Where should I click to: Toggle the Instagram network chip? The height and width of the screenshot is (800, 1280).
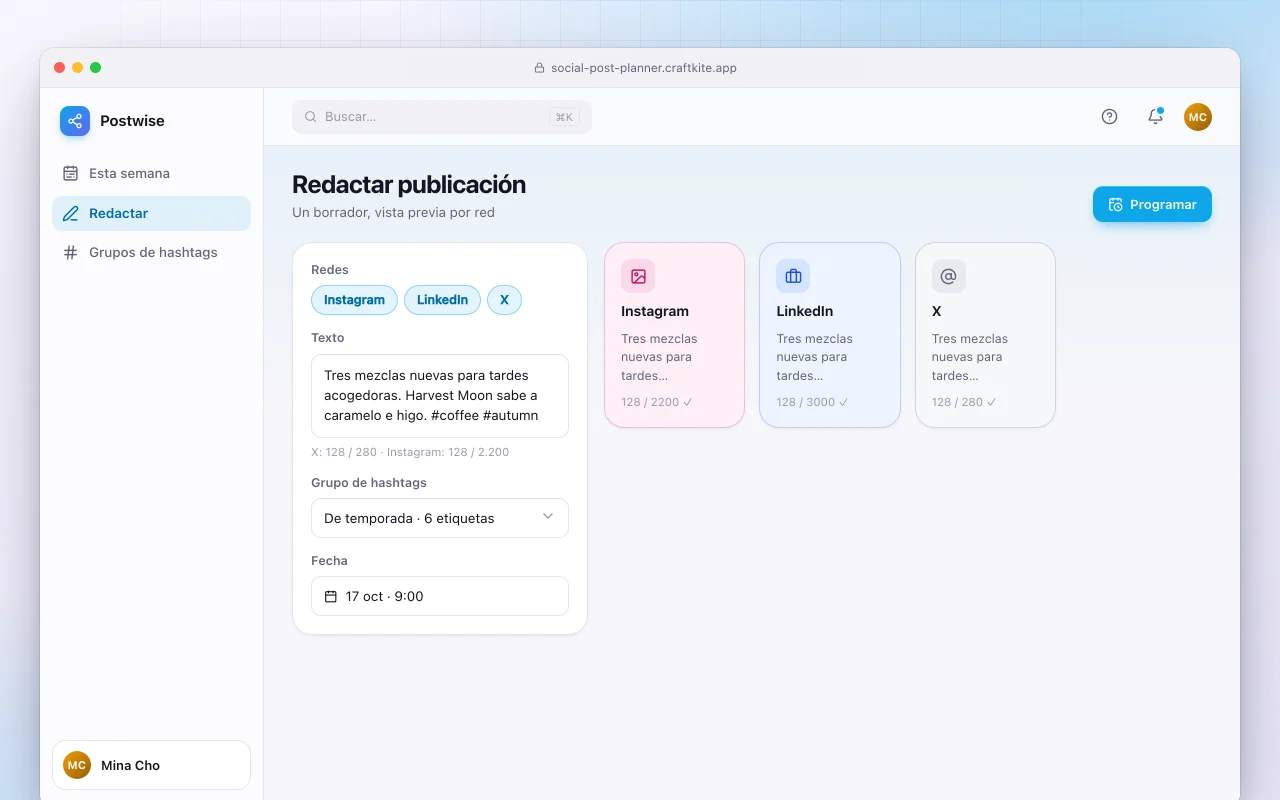(x=354, y=300)
